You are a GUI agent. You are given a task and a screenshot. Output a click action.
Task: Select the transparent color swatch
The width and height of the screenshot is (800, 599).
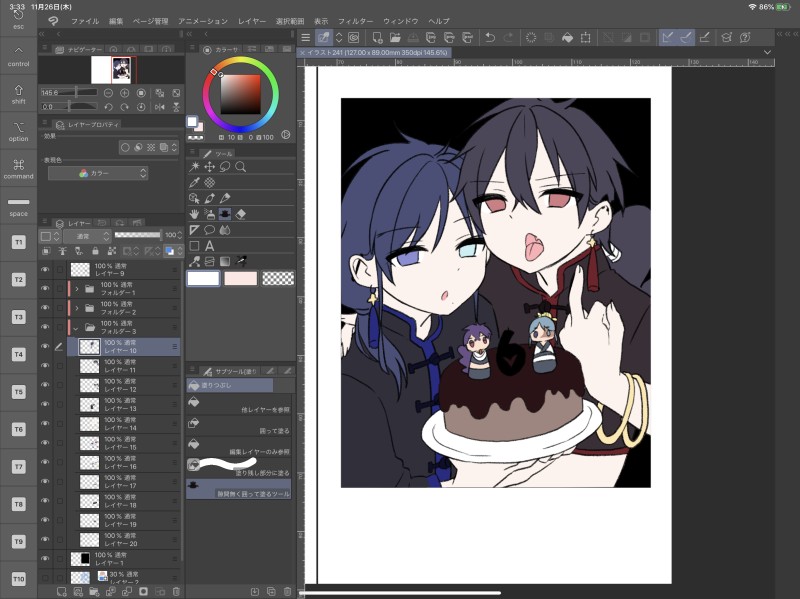pyautogui.click(x=278, y=278)
